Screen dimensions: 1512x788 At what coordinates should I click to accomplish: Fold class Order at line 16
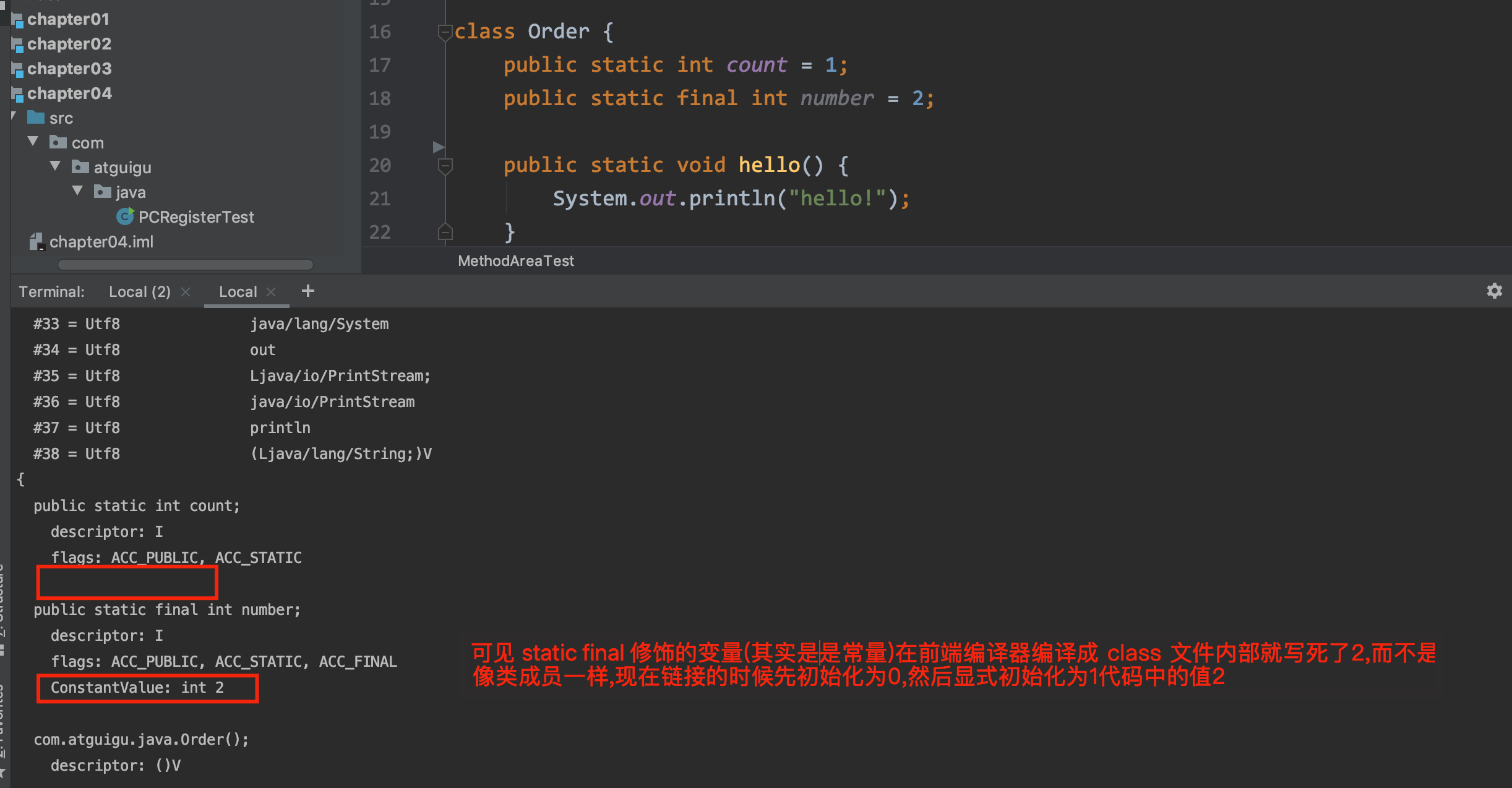444,31
